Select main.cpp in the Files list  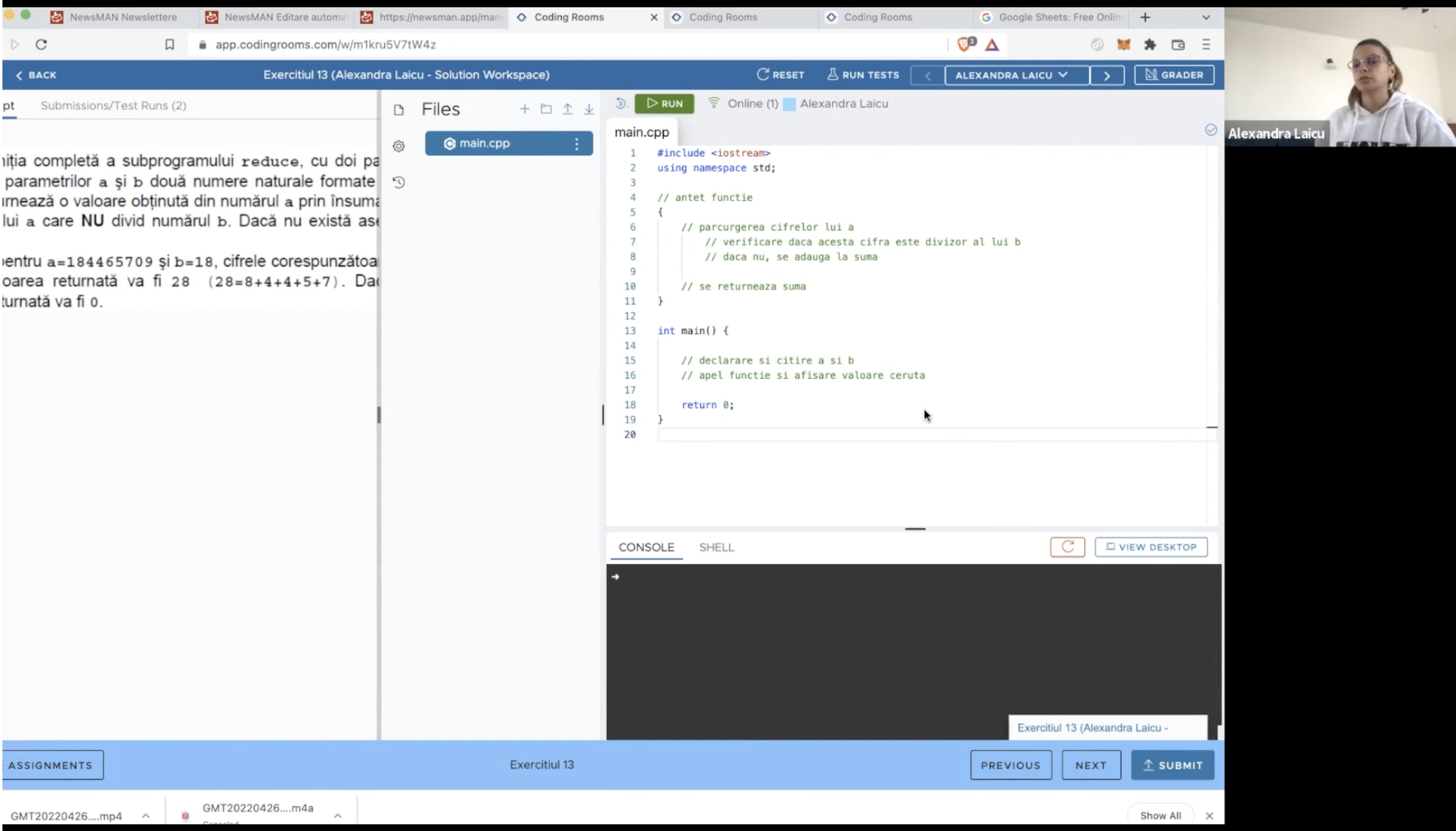point(509,144)
